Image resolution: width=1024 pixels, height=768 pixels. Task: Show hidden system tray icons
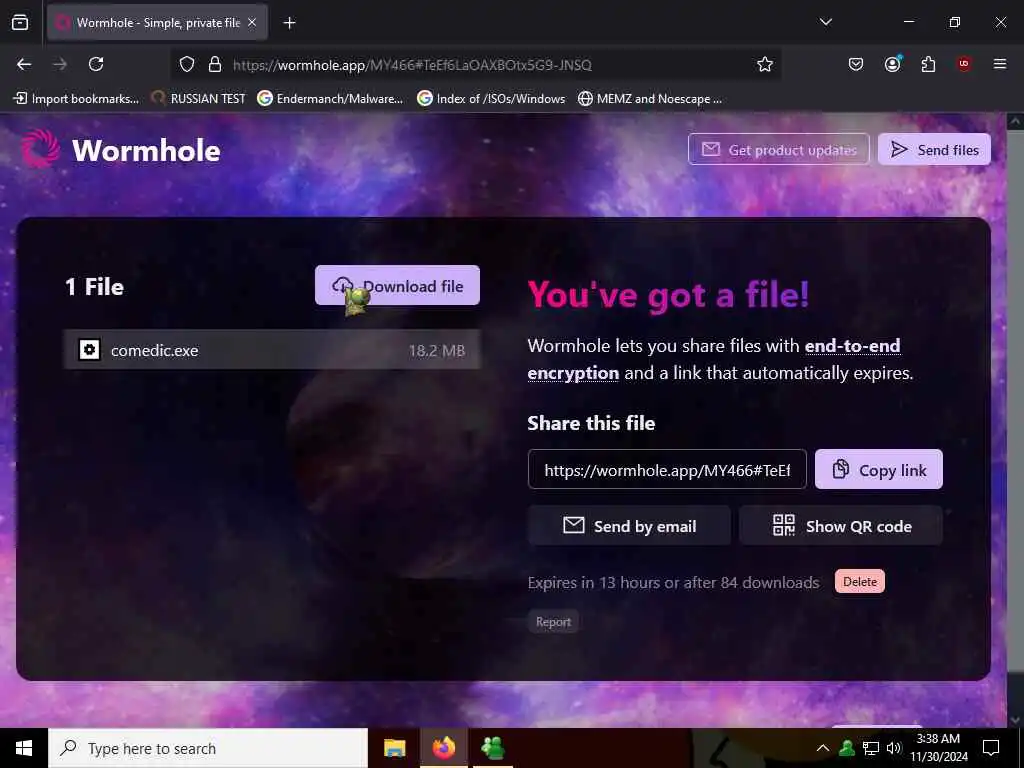(823, 748)
